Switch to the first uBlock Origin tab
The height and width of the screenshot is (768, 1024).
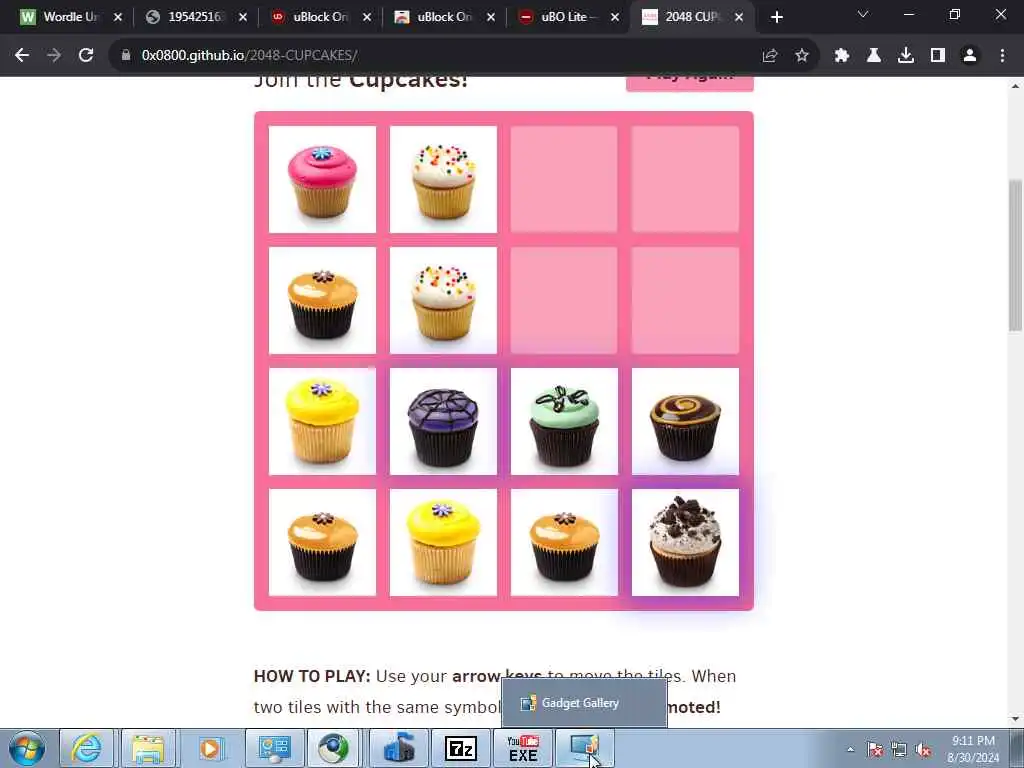pos(318,17)
